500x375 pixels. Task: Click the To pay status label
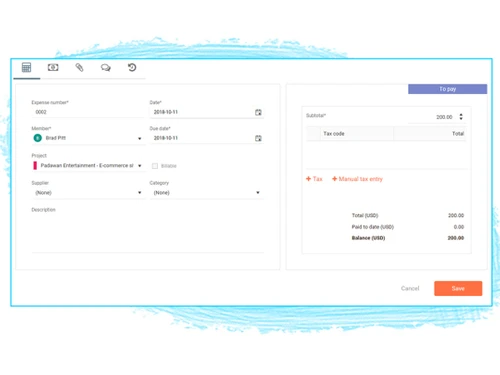click(x=447, y=89)
